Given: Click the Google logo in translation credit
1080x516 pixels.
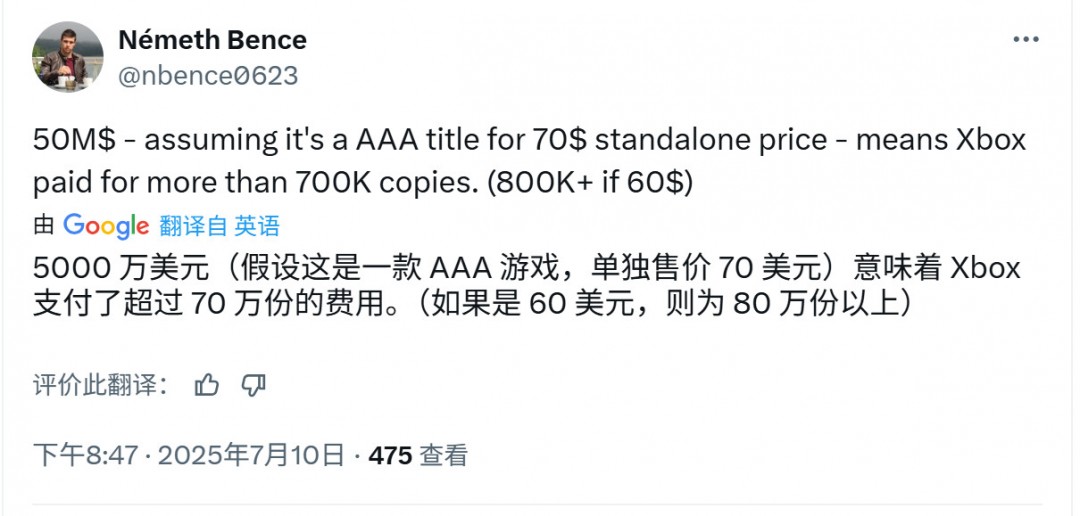Looking at the screenshot, I should coord(106,226).
